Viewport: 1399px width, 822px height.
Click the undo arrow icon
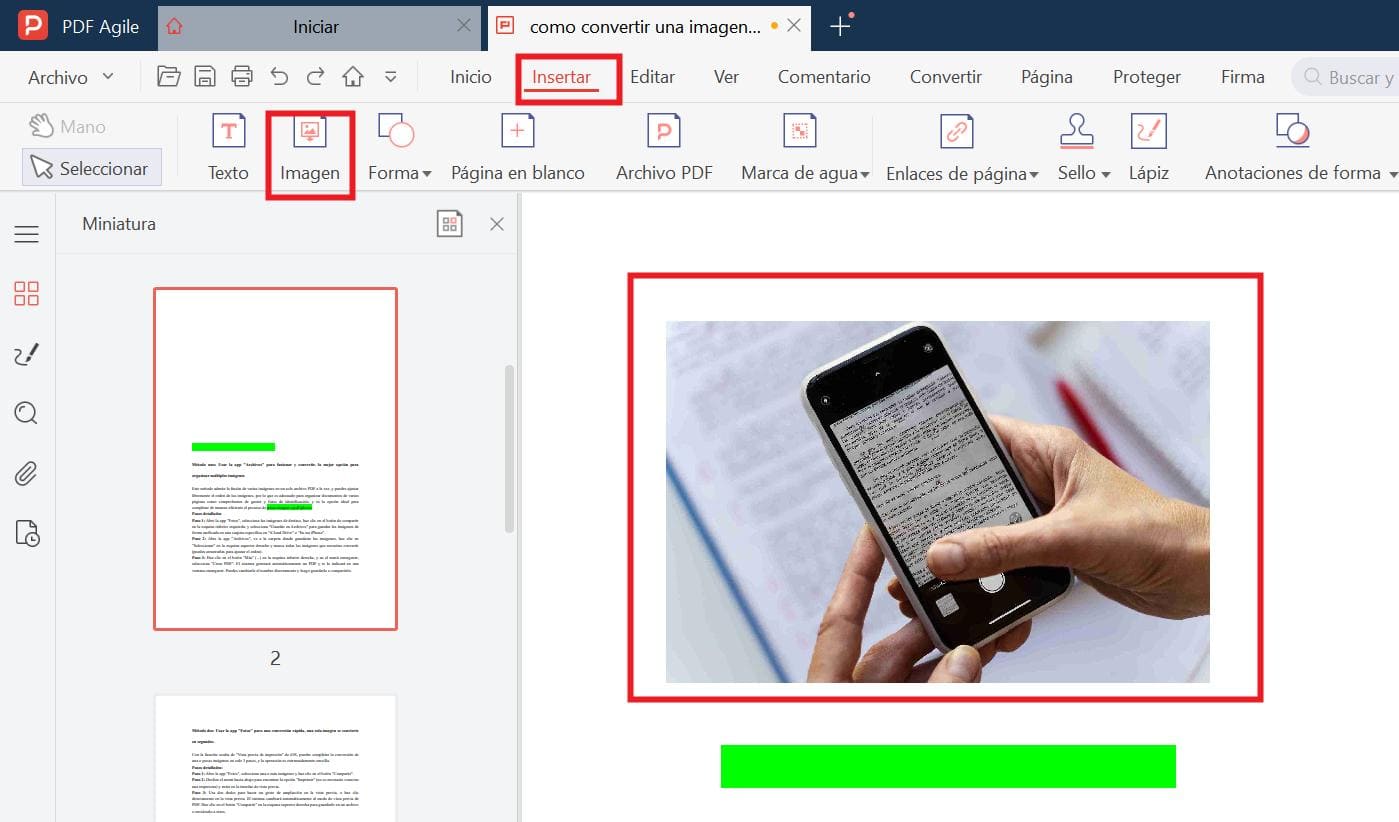(x=279, y=77)
